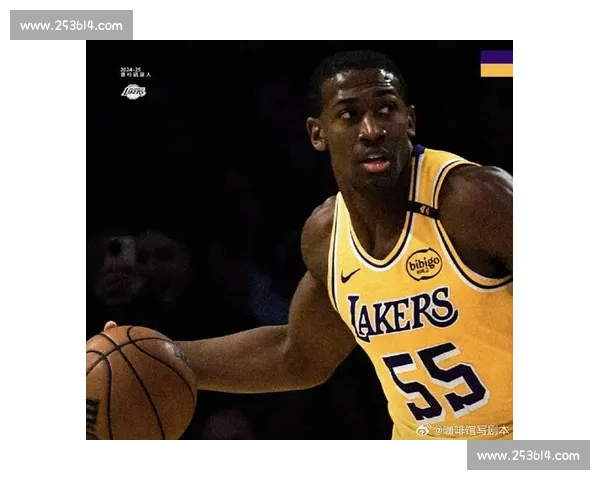Click the 2024-25 season label

pyautogui.click(x=131, y=69)
